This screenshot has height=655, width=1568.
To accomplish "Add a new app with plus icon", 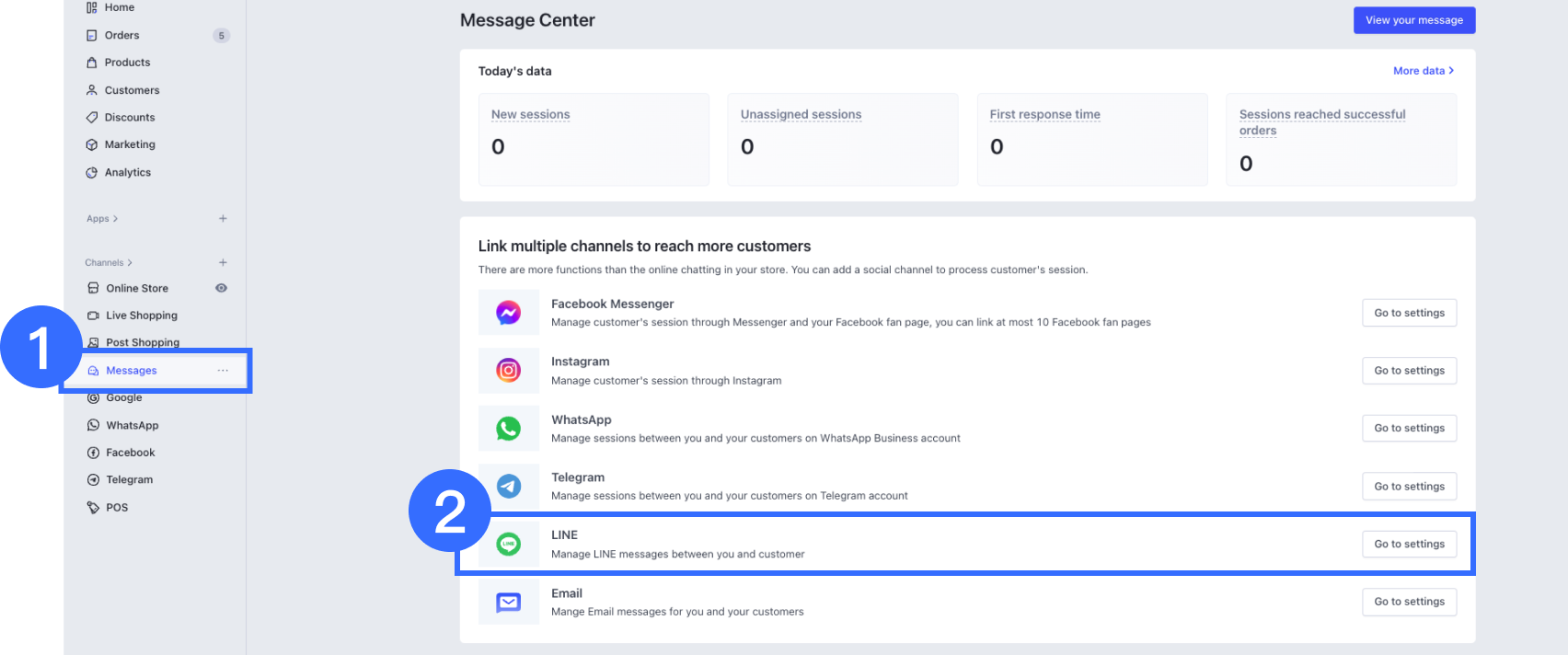I will click(x=223, y=219).
